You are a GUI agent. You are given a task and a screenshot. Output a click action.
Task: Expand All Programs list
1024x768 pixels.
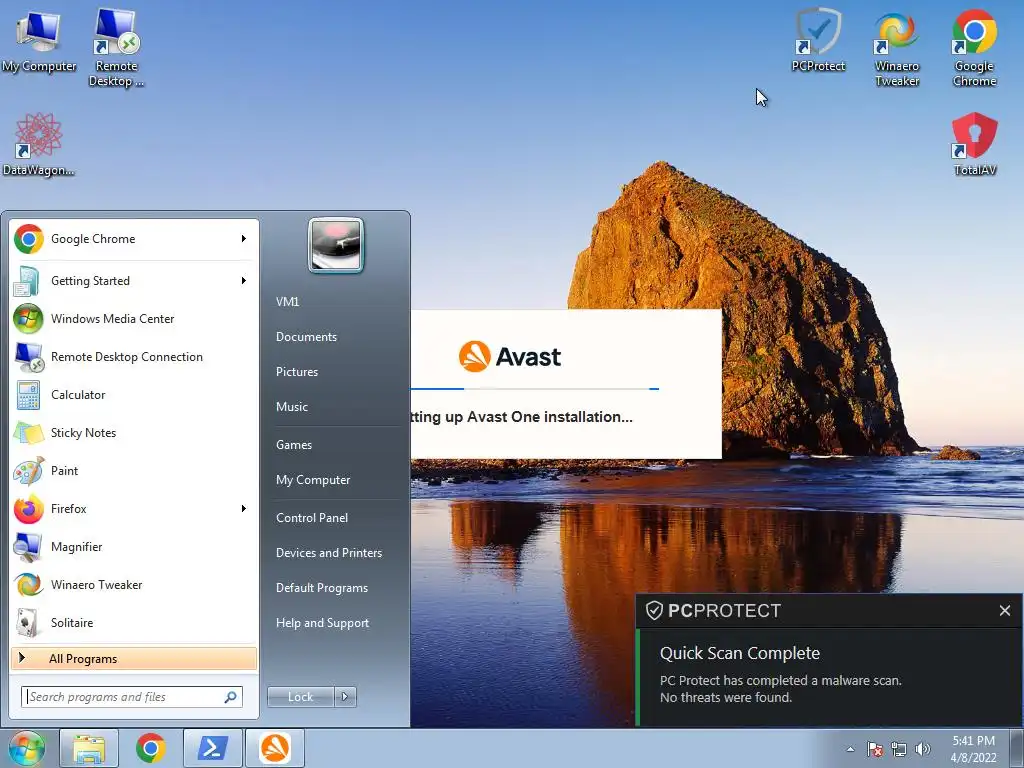pos(134,658)
